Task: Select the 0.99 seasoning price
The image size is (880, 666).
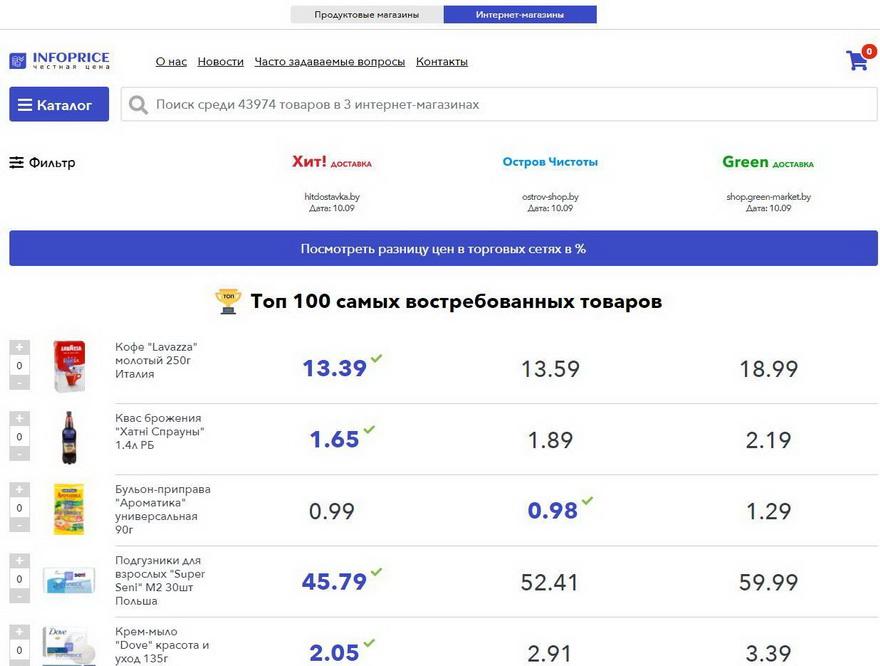Action: (332, 511)
